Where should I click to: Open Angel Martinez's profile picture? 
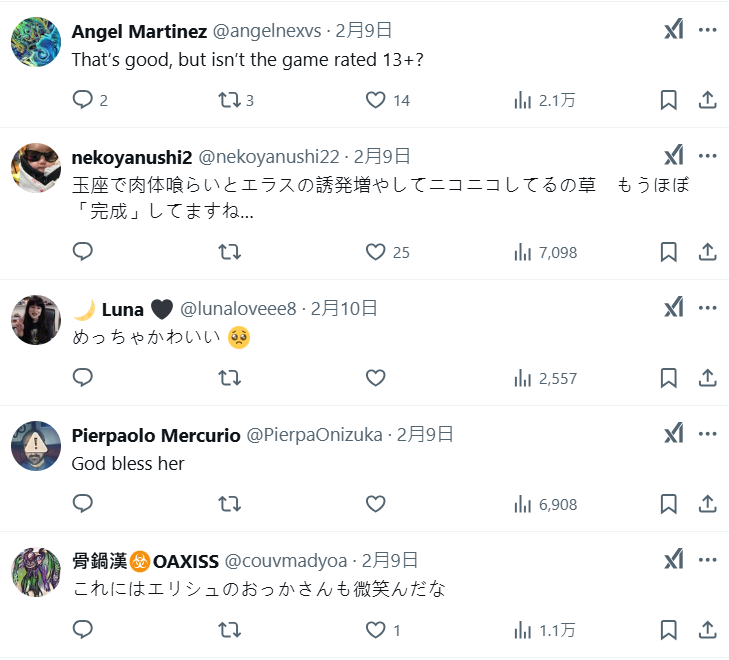36,43
